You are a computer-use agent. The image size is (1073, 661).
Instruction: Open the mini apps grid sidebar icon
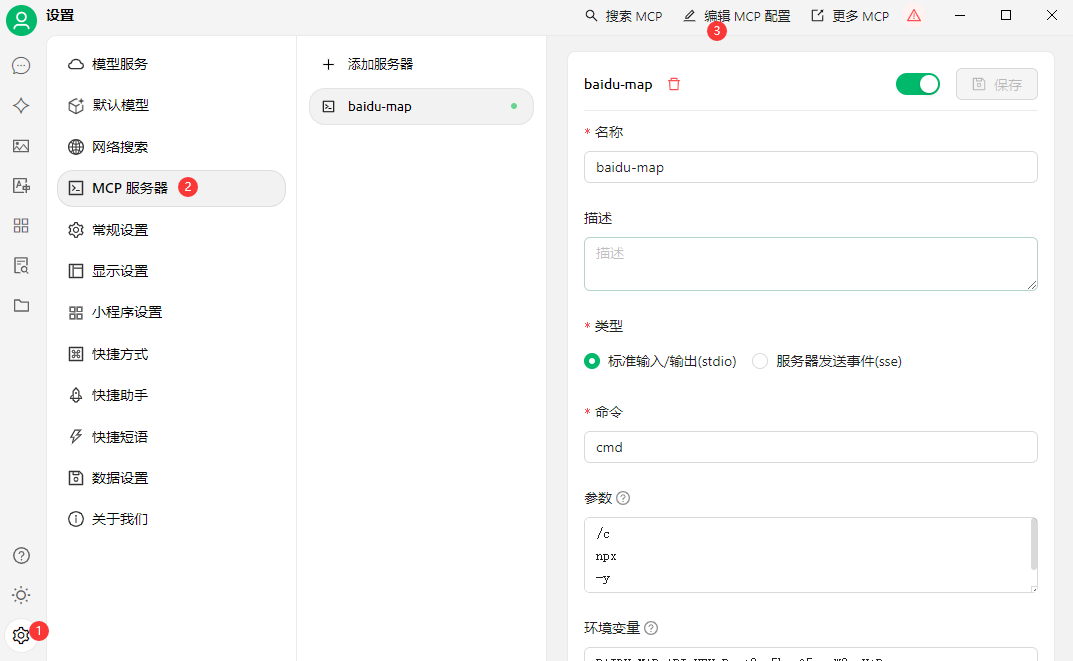21,226
